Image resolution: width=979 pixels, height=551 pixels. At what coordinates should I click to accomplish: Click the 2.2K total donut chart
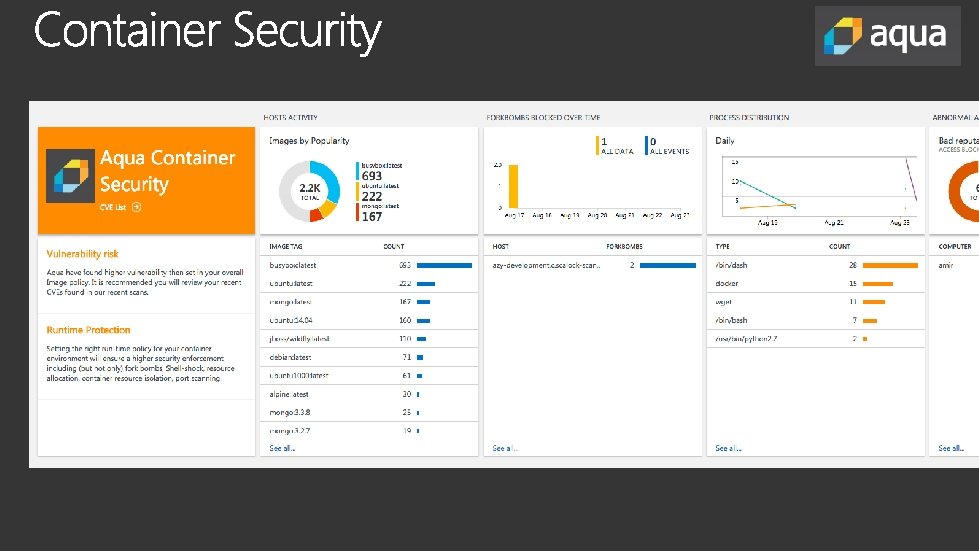tap(310, 191)
